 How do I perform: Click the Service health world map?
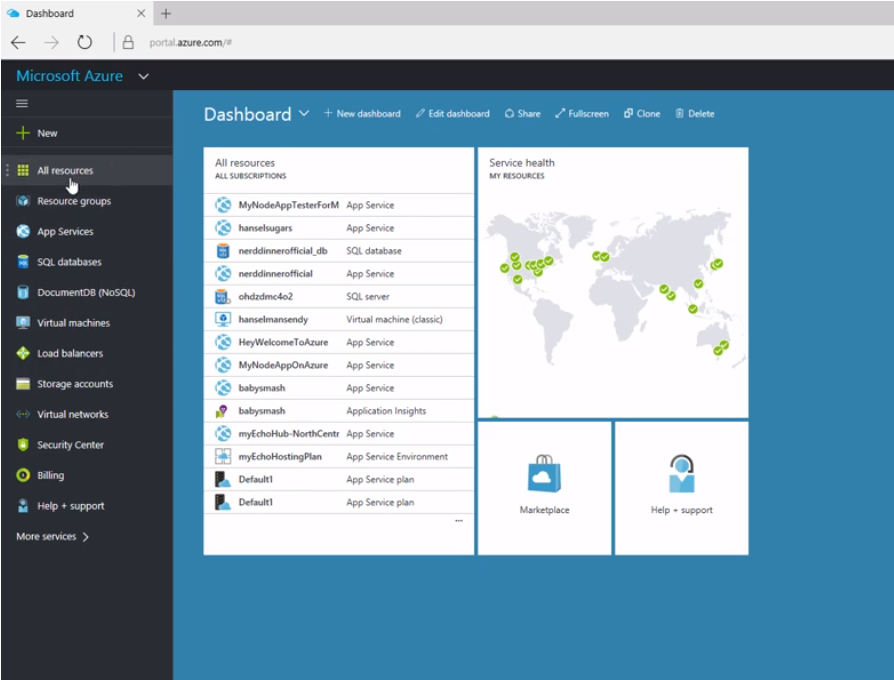coord(613,288)
